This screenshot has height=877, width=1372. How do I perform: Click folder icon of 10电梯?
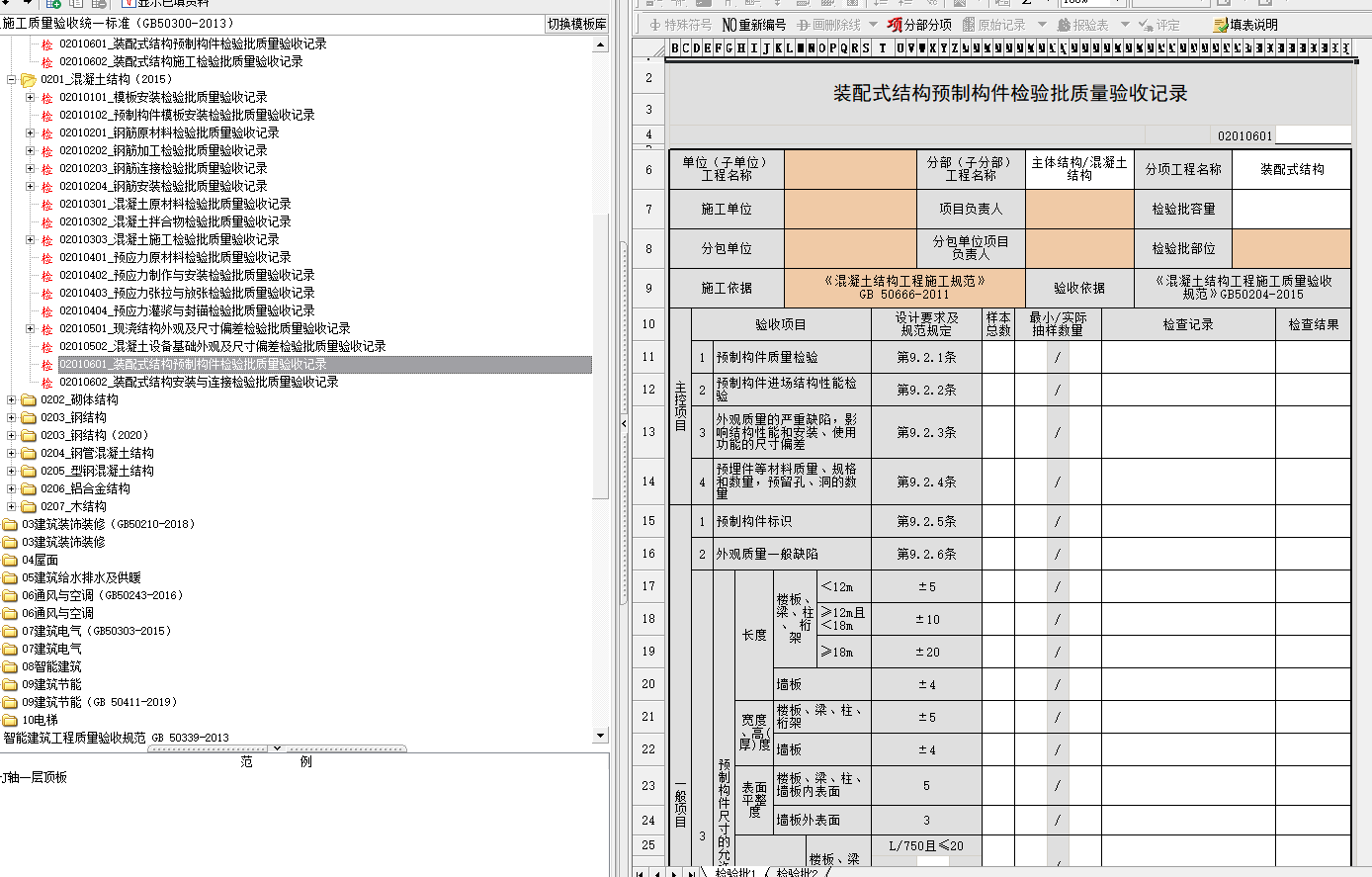pos(10,721)
